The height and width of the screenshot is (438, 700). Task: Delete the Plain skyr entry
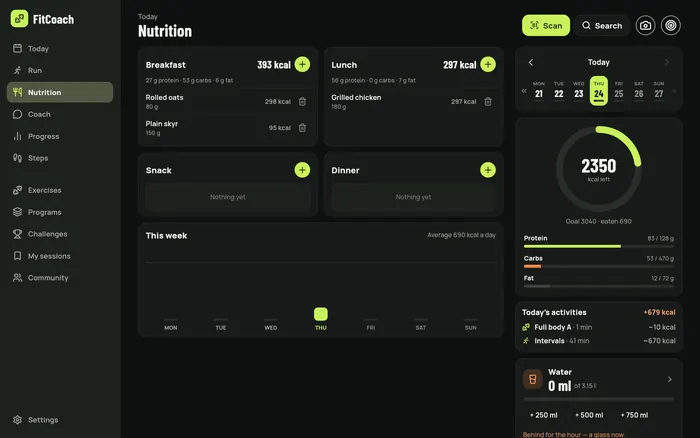coord(302,128)
